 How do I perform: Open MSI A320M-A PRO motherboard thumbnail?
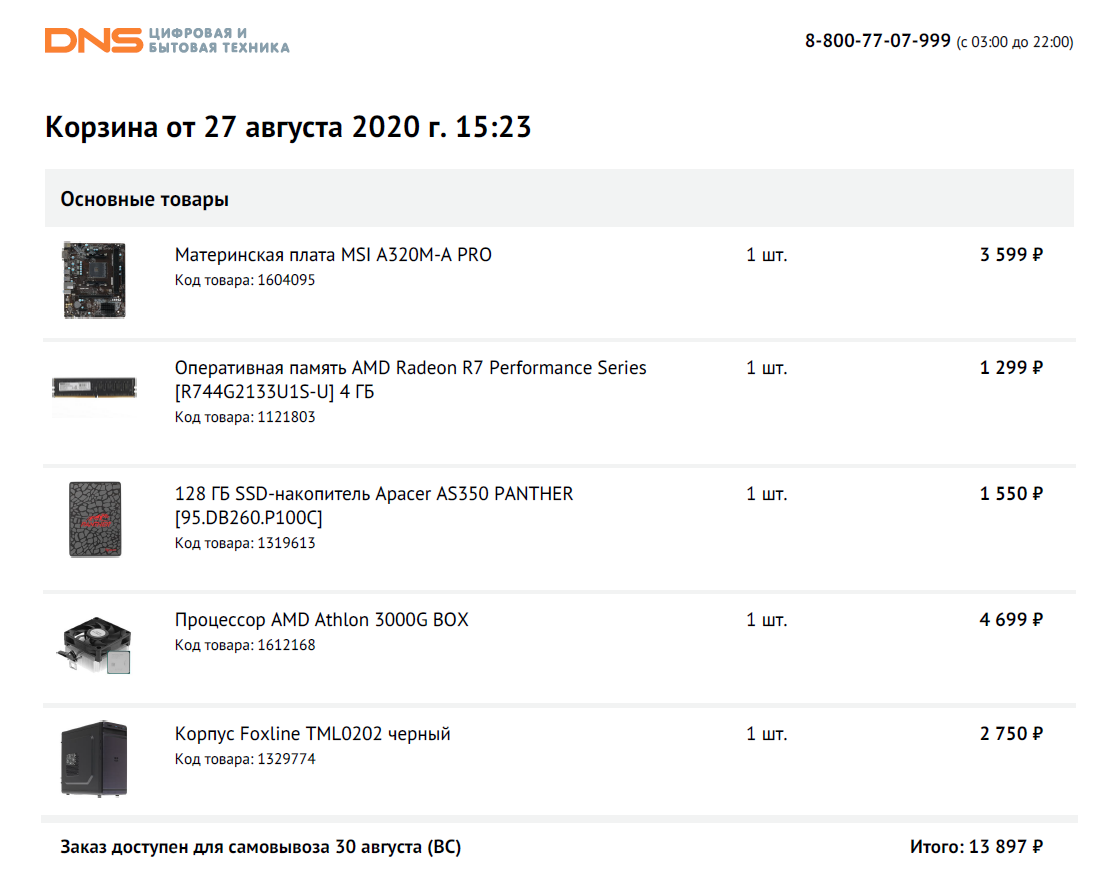point(94,279)
